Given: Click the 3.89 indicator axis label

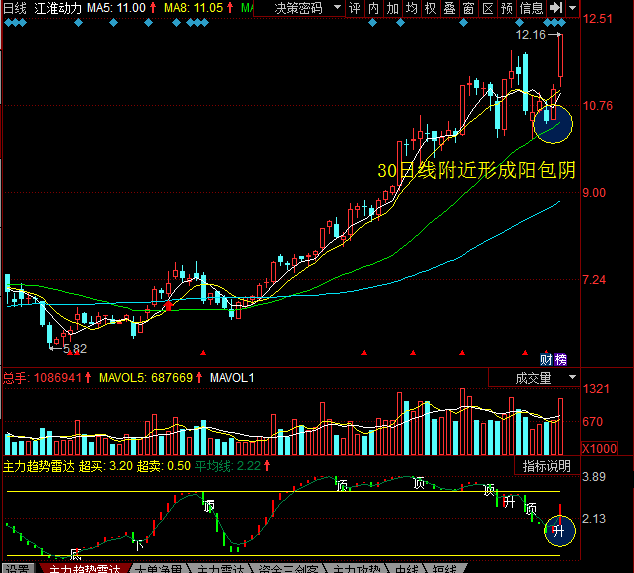Looking at the screenshot, I should click(594, 477).
